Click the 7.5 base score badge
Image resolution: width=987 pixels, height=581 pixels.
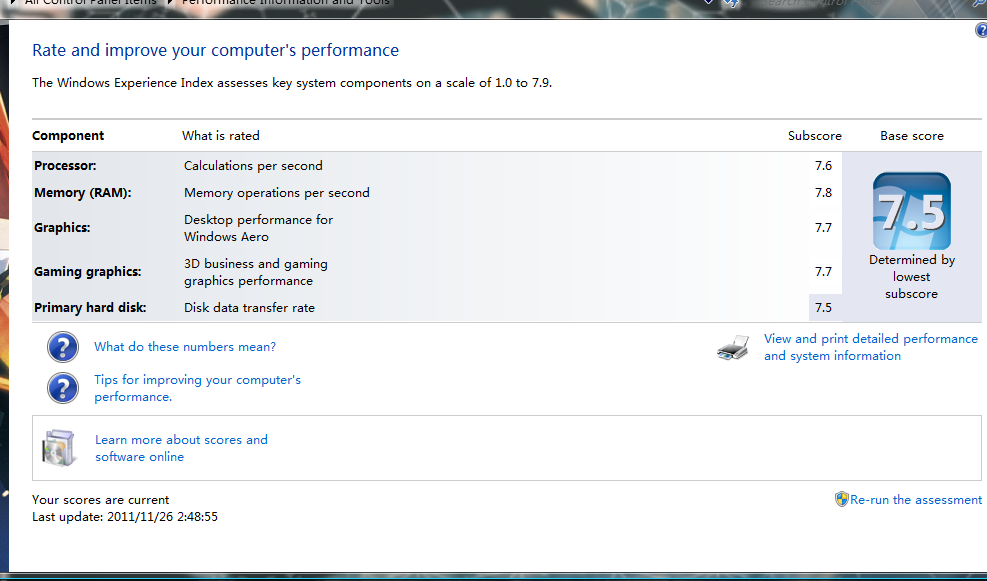pyautogui.click(x=911, y=211)
